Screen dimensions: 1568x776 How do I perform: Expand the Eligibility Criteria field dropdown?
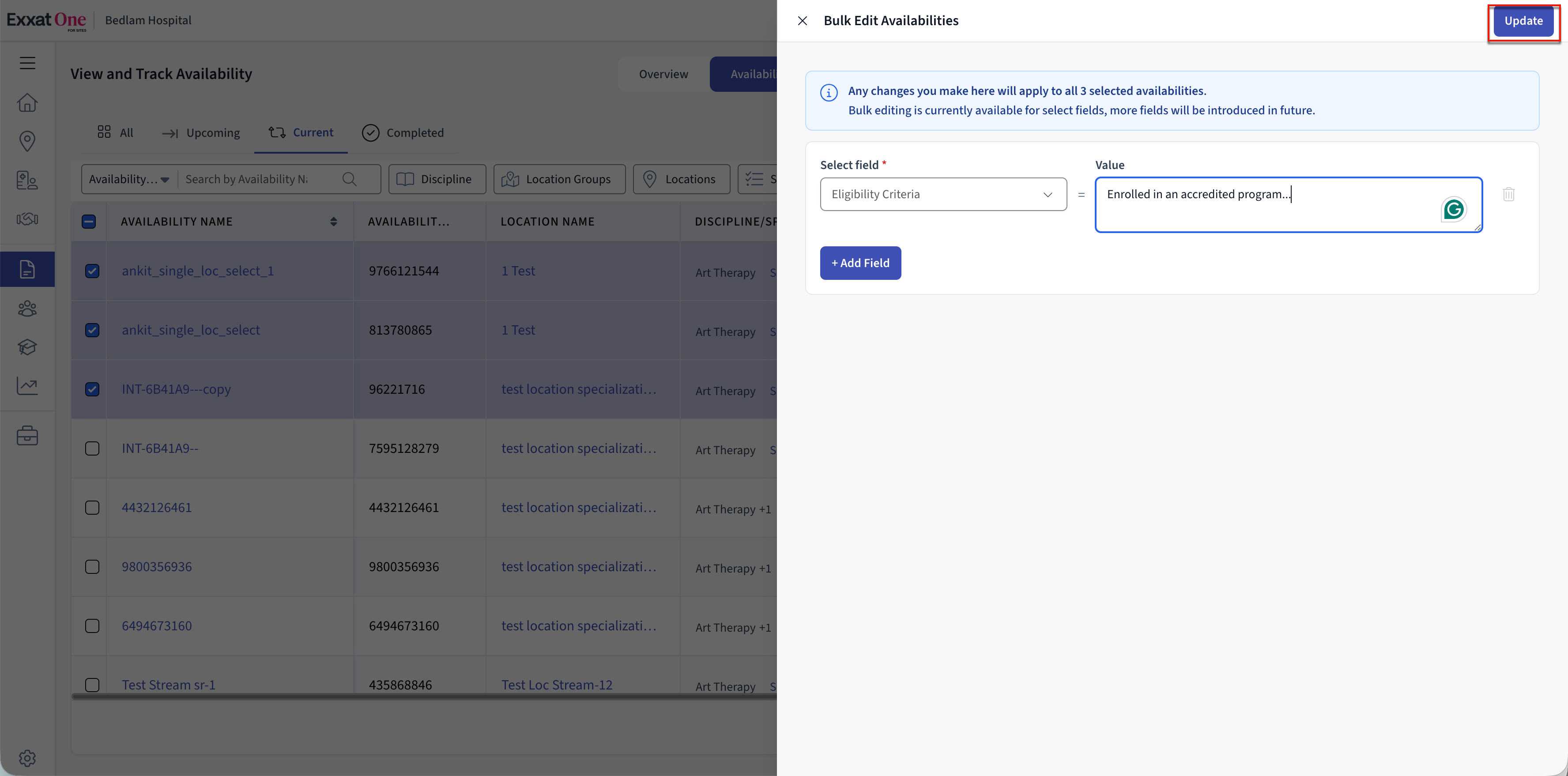pyautogui.click(x=943, y=194)
